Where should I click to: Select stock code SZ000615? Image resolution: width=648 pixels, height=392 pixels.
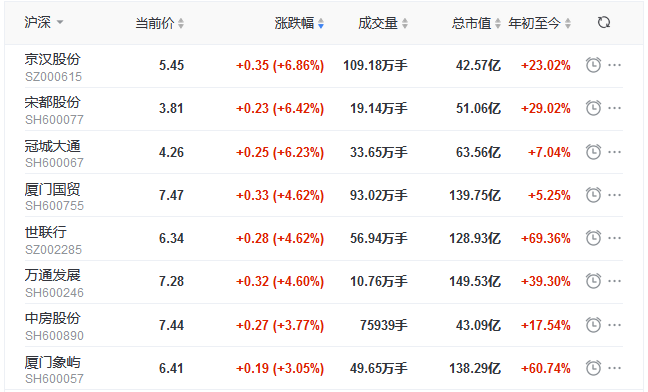54,77
